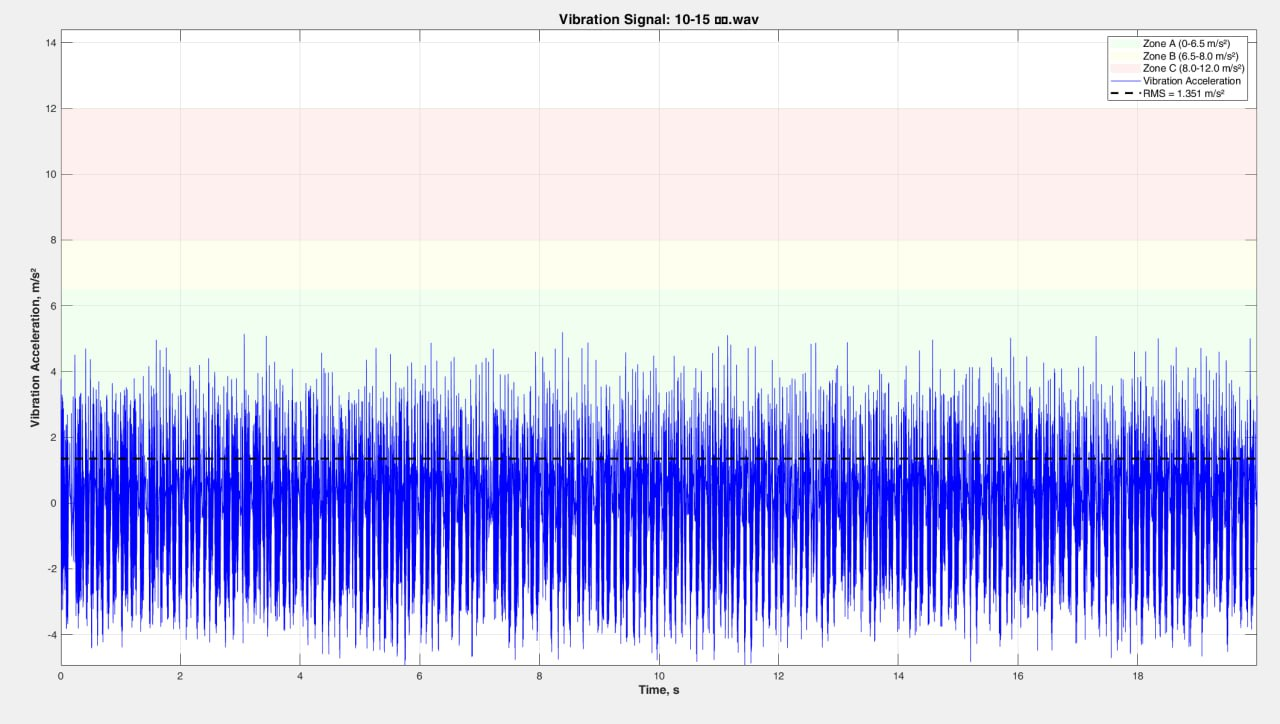
Task: Select the x-axis label 'Time, s'
Action: click(658, 690)
